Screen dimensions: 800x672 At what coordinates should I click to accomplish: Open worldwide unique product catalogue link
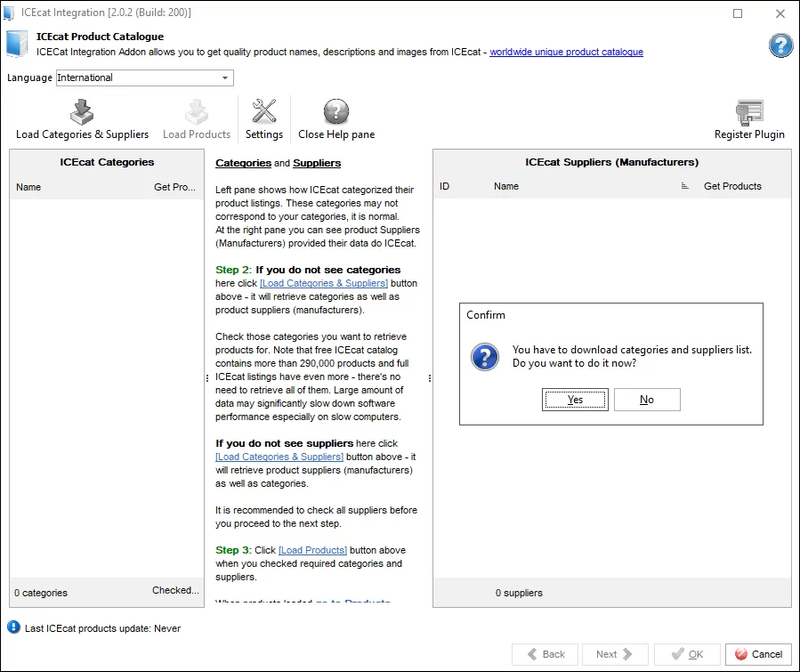566,52
